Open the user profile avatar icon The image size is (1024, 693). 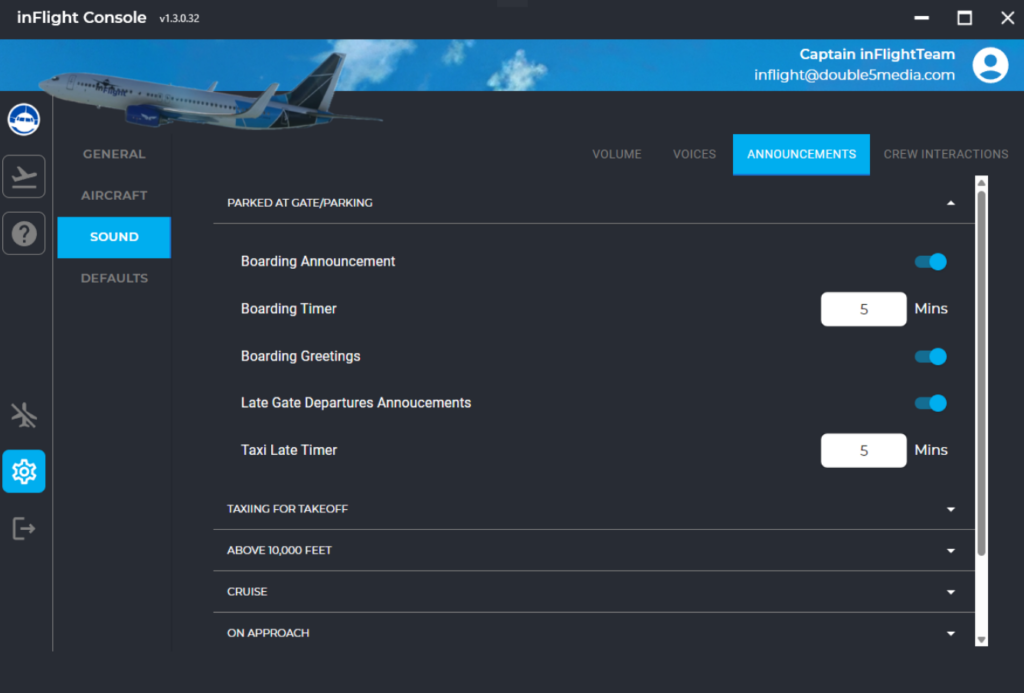pyautogui.click(x=990, y=65)
